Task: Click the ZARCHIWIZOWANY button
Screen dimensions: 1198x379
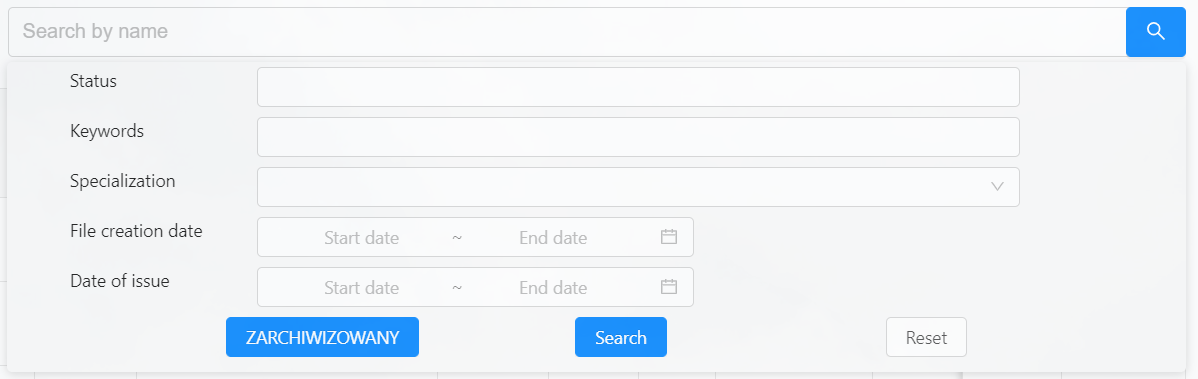Action: coord(322,337)
